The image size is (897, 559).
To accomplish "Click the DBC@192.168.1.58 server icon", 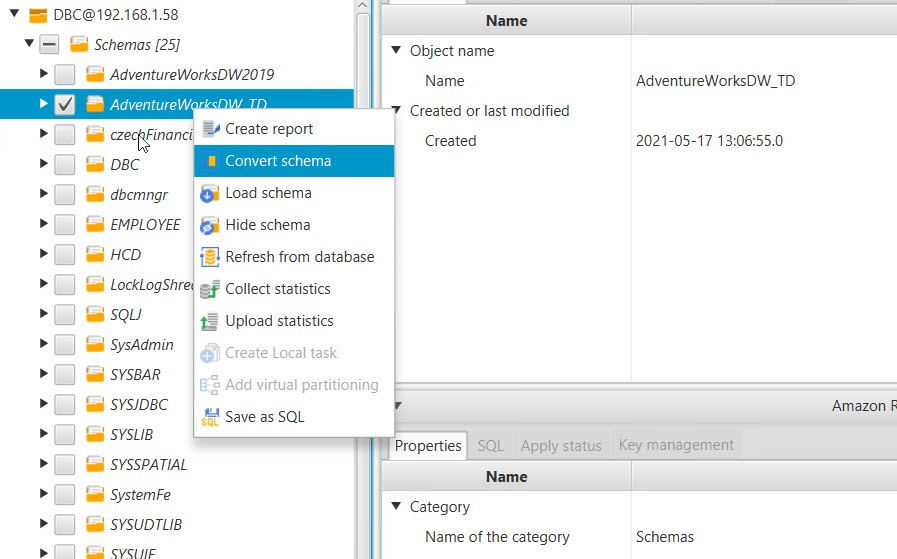I will (38, 15).
